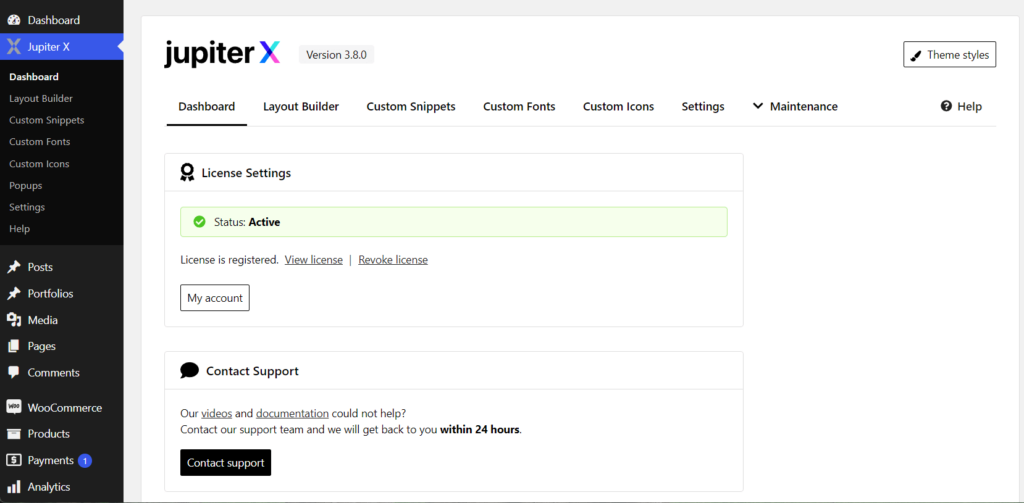Screen dimensions: 1024x503
Task: Open Popups in the sidebar
Action: point(25,186)
